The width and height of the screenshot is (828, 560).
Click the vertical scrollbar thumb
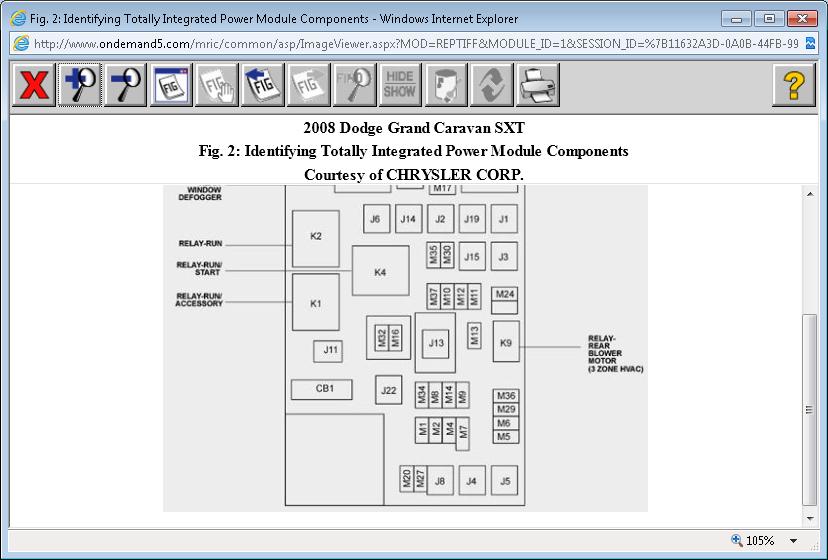pos(810,409)
